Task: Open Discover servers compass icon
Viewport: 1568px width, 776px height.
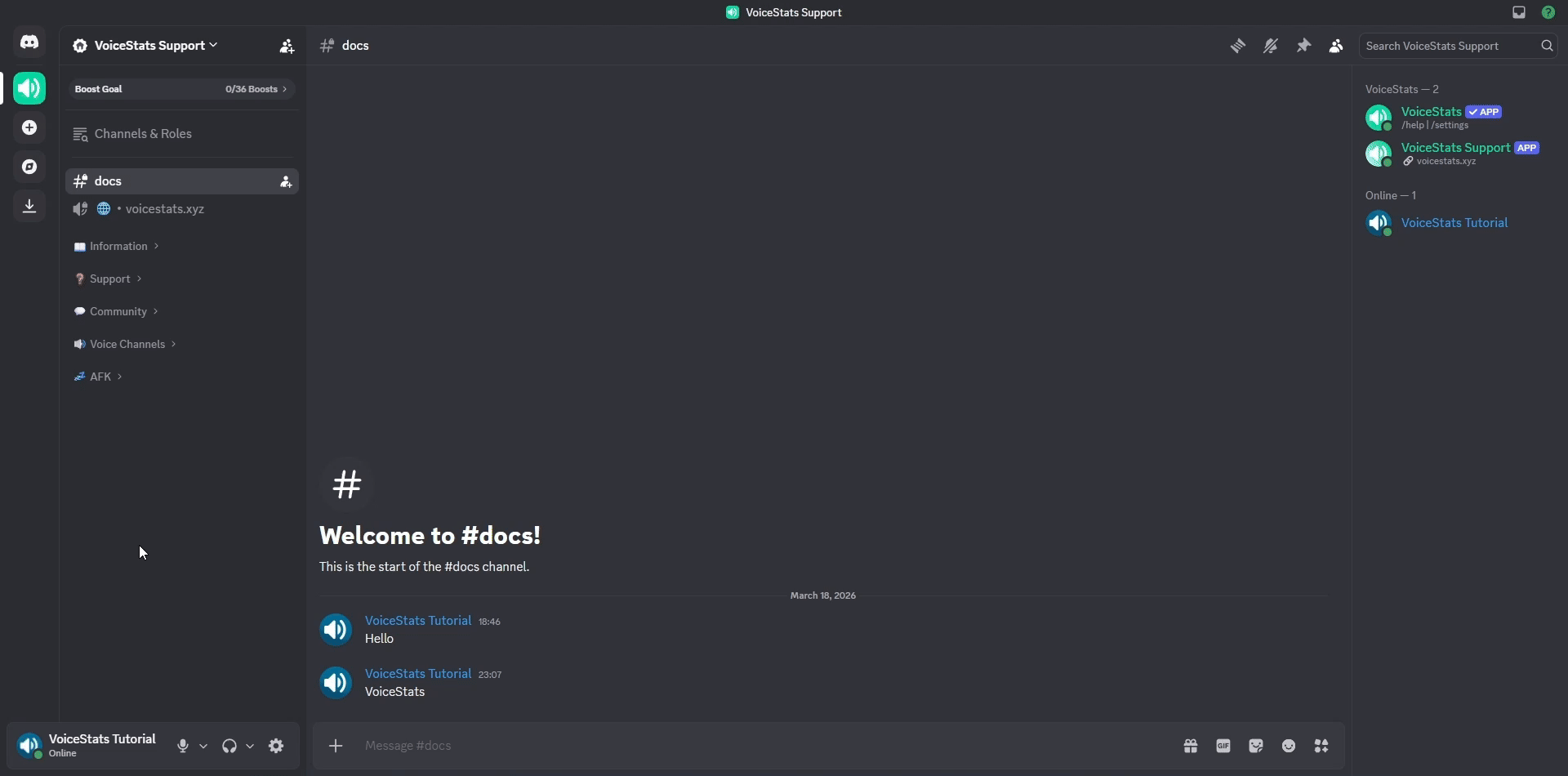Action: (29, 167)
